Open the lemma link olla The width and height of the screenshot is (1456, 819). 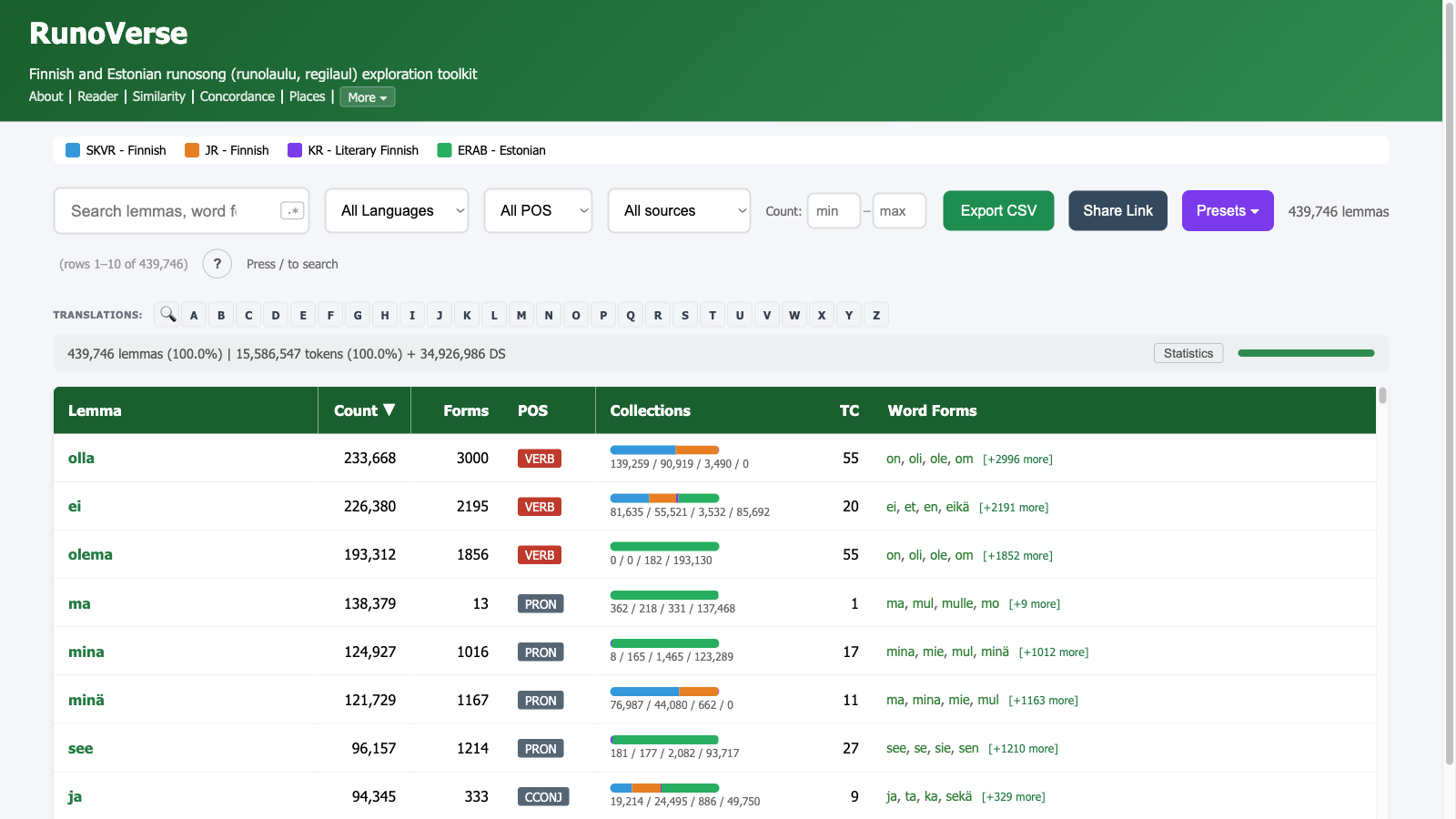point(81,458)
